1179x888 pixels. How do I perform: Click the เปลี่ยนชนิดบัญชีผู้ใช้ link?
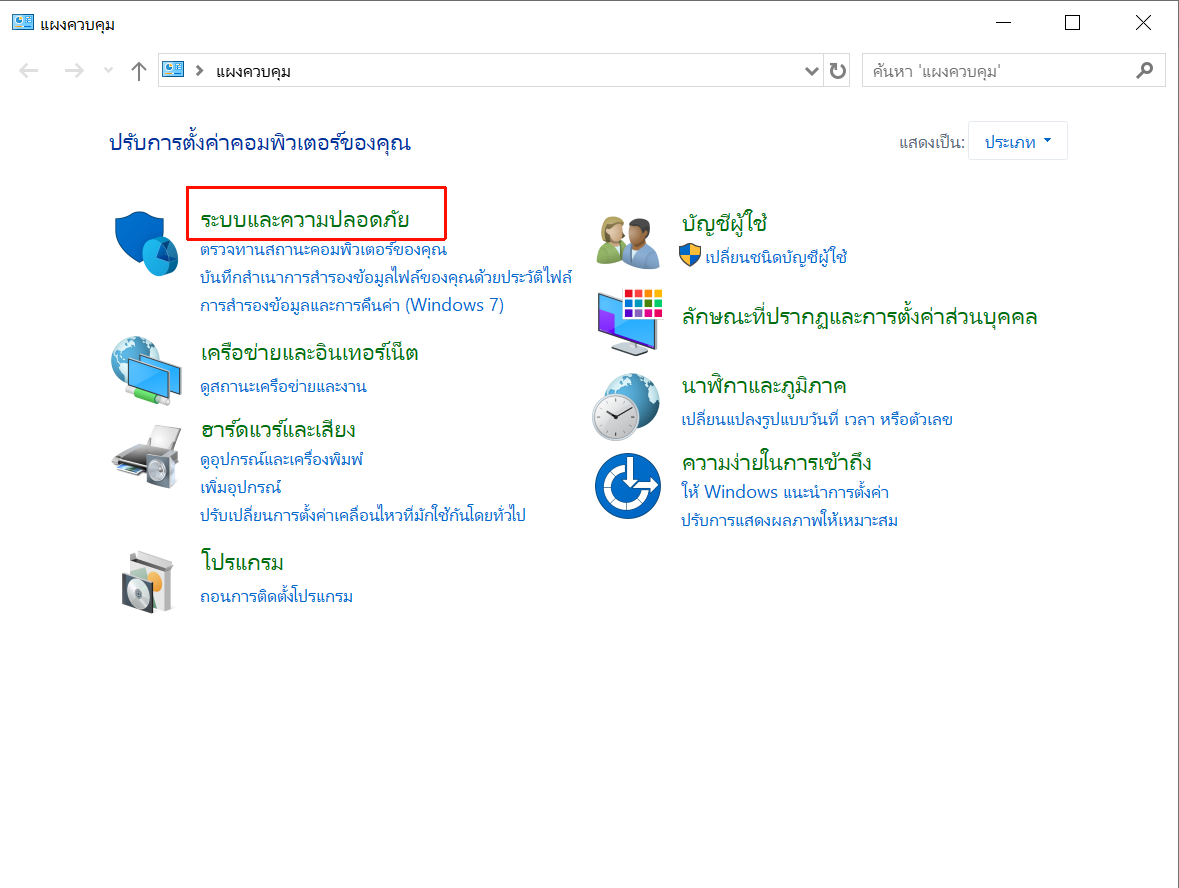point(776,257)
